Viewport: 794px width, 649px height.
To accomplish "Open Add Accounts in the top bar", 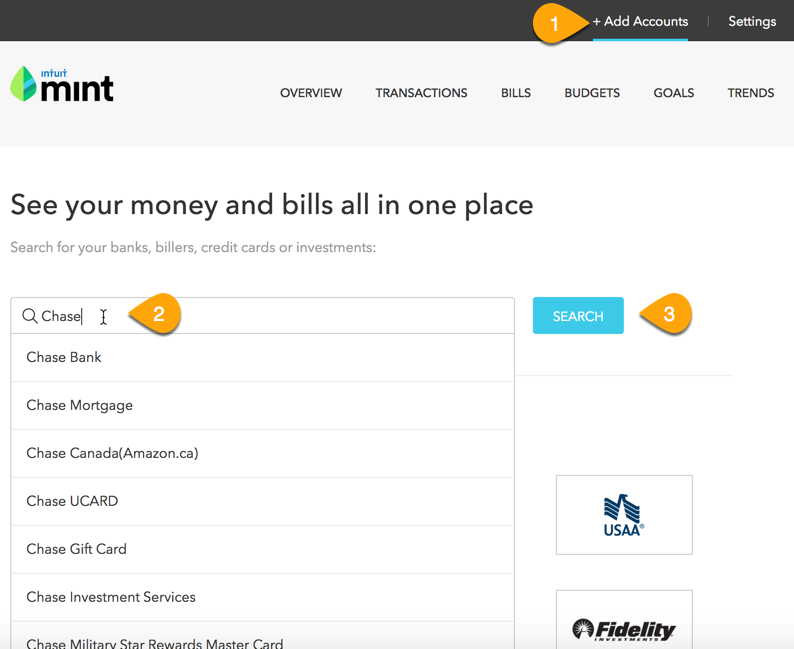I will 640,21.
